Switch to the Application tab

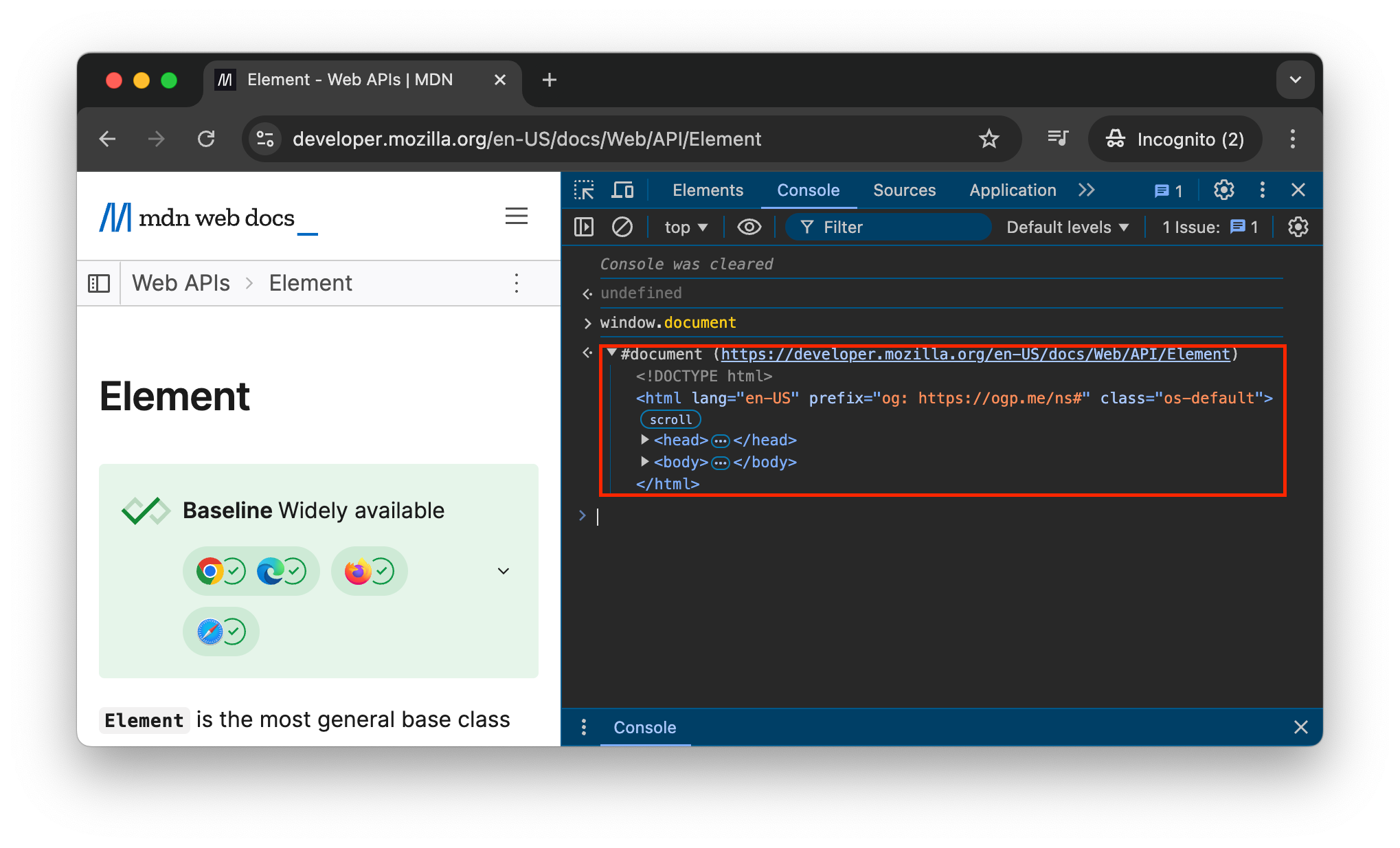pos(1013,190)
